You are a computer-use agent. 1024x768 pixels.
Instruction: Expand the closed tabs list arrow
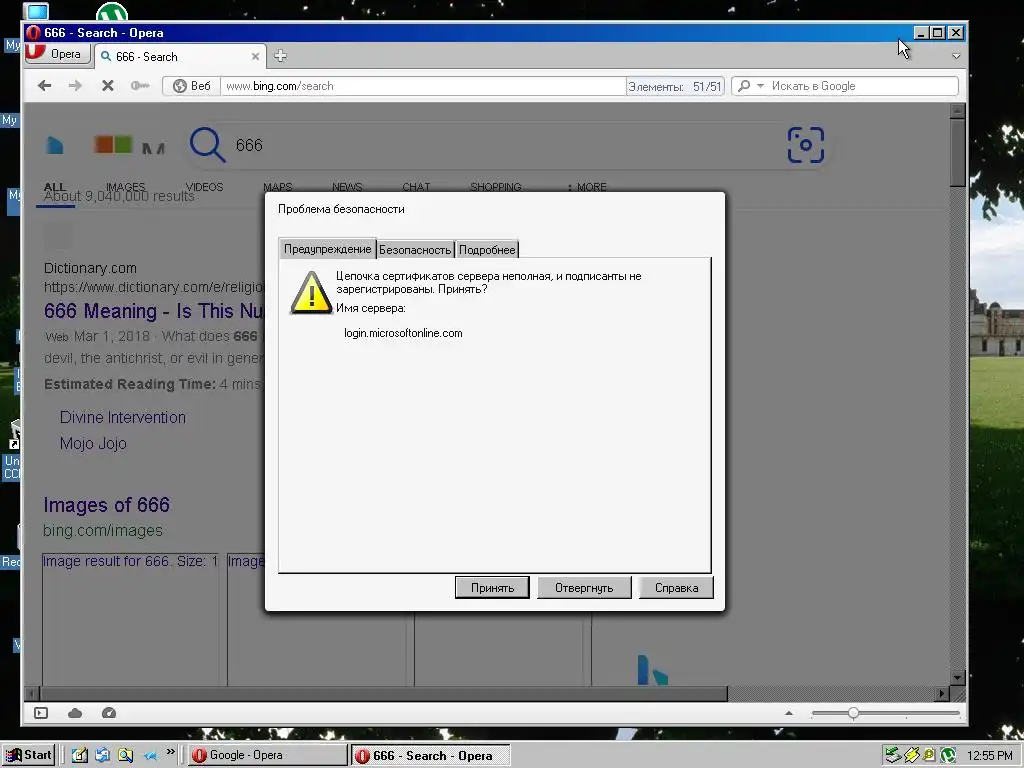point(956,56)
